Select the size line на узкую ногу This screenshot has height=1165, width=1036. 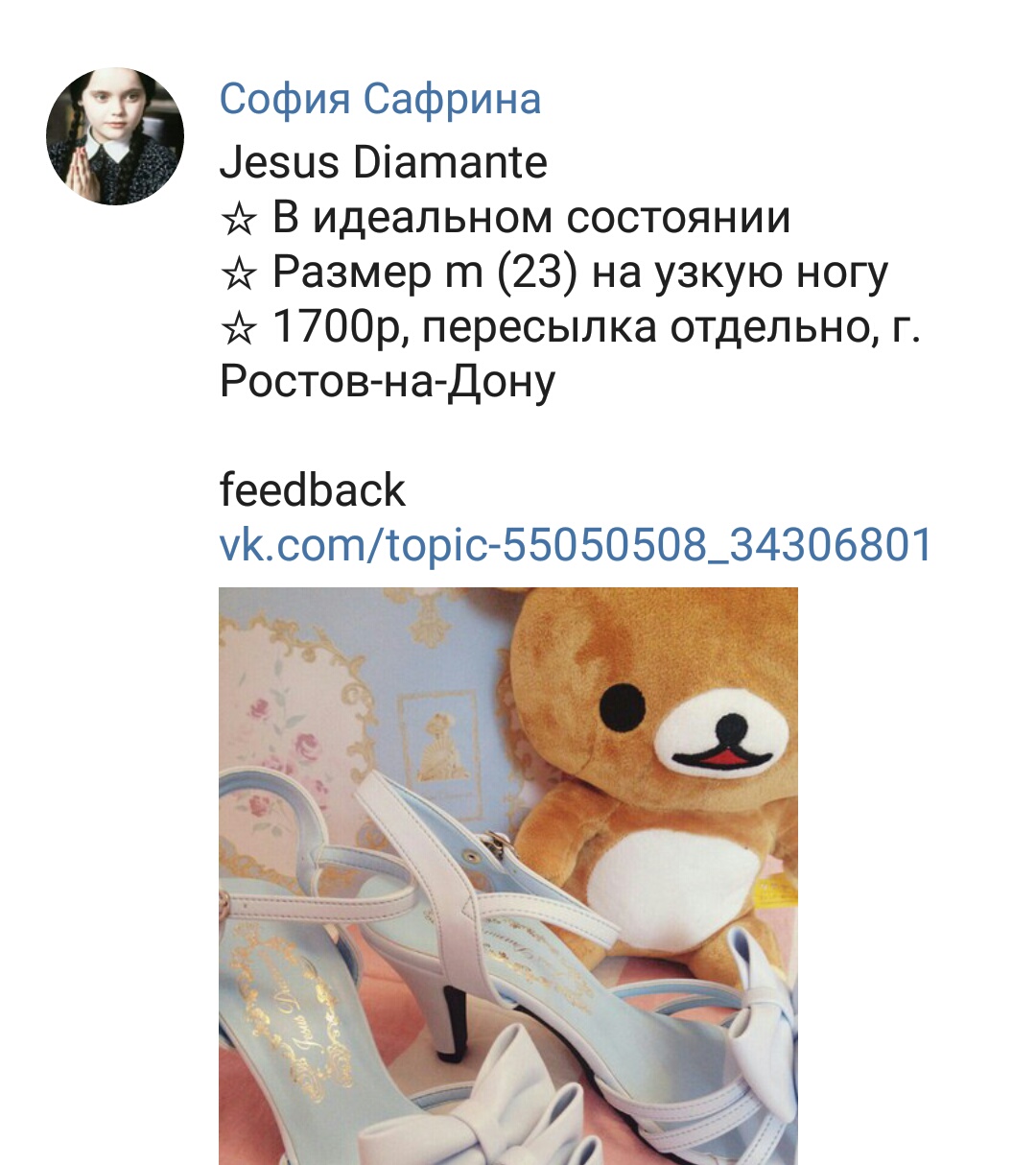point(741,273)
